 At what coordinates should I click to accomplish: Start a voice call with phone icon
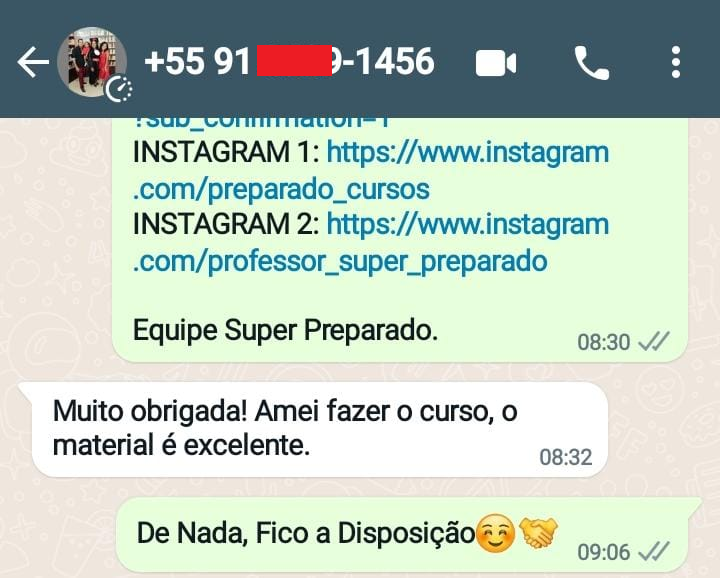click(592, 63)
